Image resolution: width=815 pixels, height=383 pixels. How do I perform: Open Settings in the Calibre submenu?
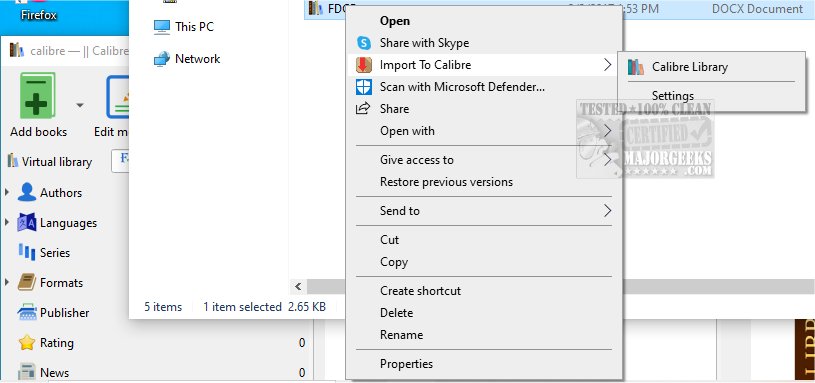(673, 96)
